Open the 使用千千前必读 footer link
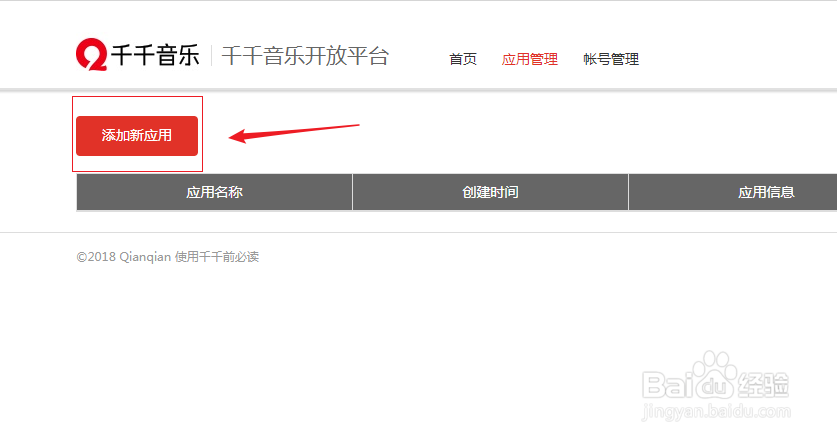Screen dimensions: 837x440 click(x=217, y=257)
